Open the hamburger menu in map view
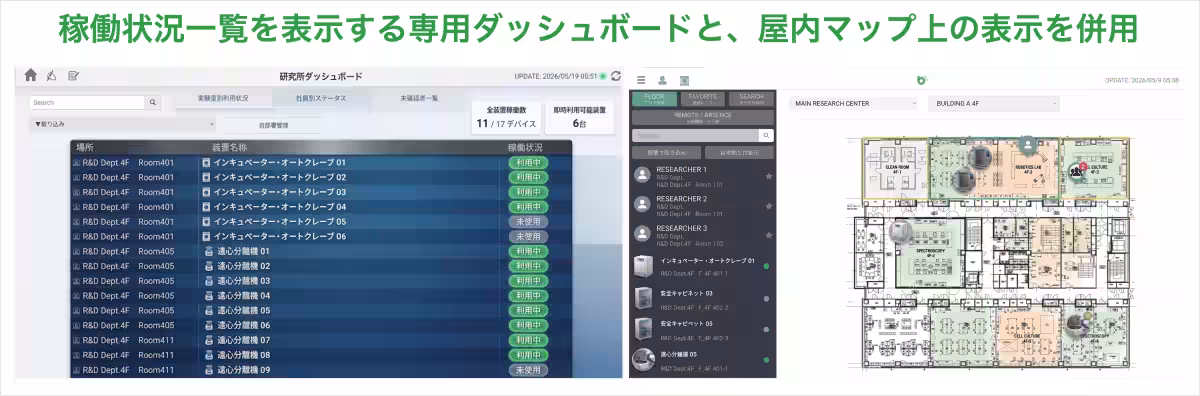Viewport: 1200px width, 396px height. point(640,80)
